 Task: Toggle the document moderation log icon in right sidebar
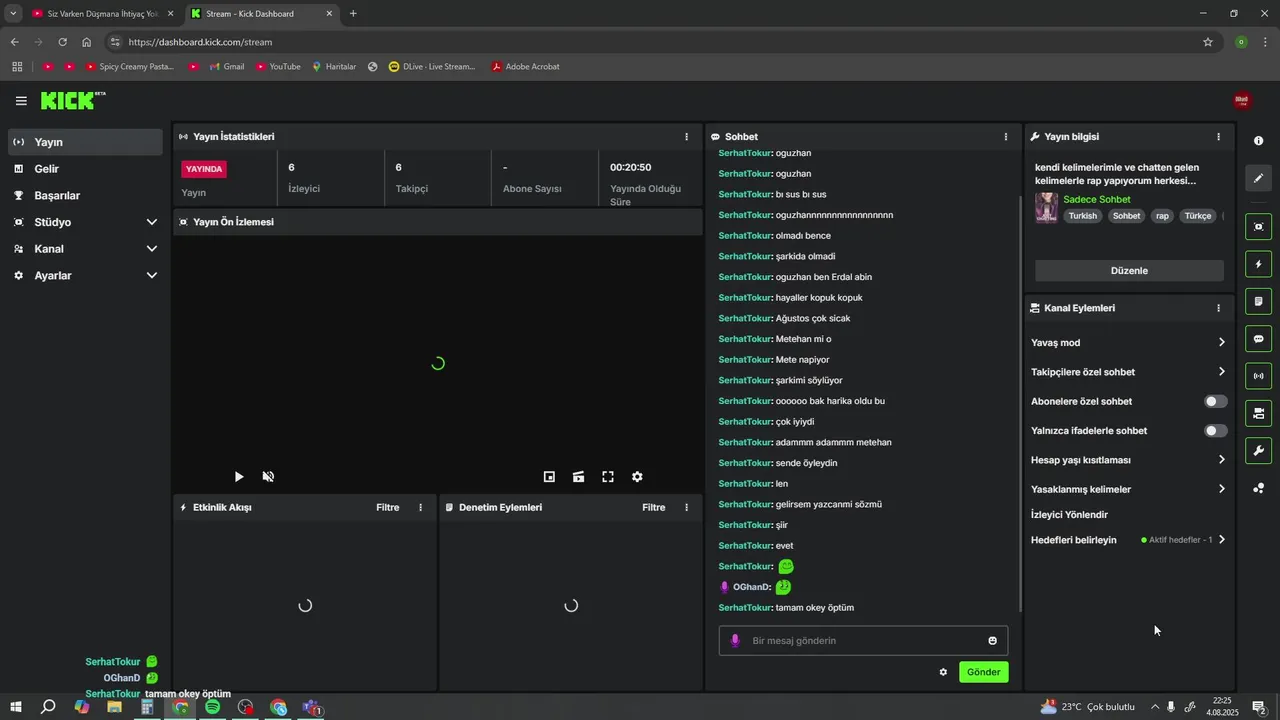tap(1258, 301)
